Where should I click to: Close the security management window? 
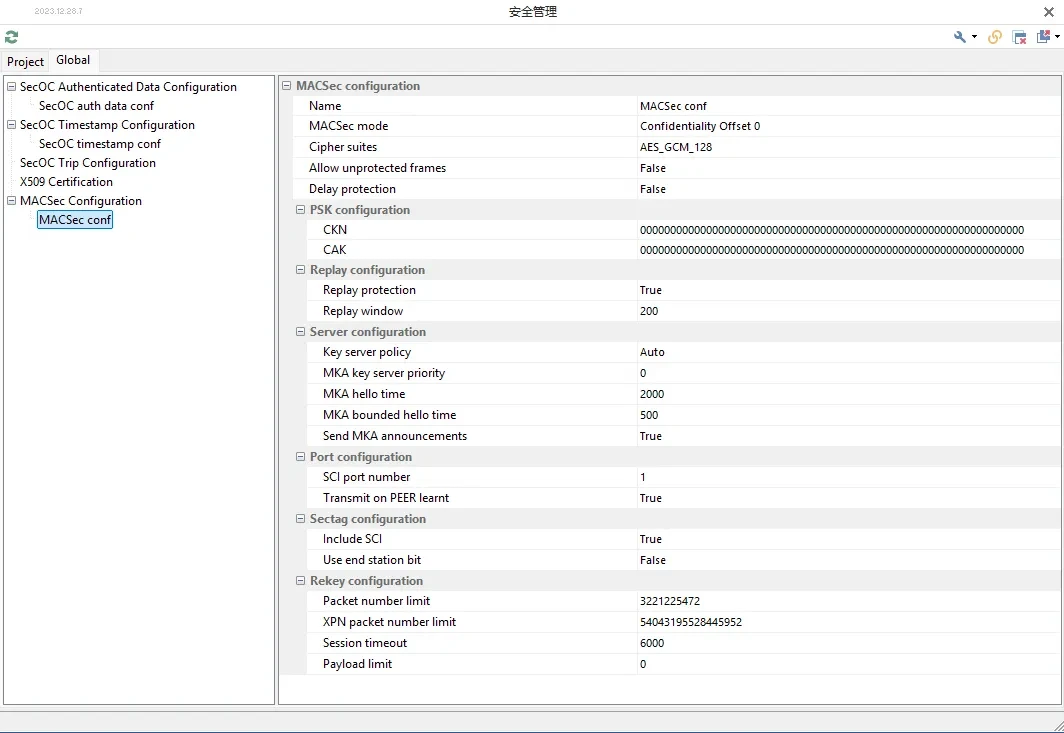pos(1048,12)
